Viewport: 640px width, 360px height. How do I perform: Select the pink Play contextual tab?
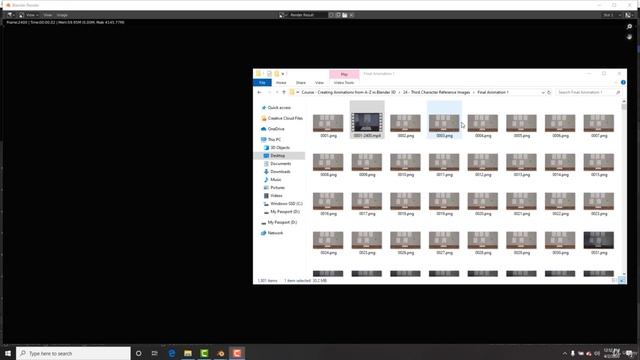coord(344,74)
